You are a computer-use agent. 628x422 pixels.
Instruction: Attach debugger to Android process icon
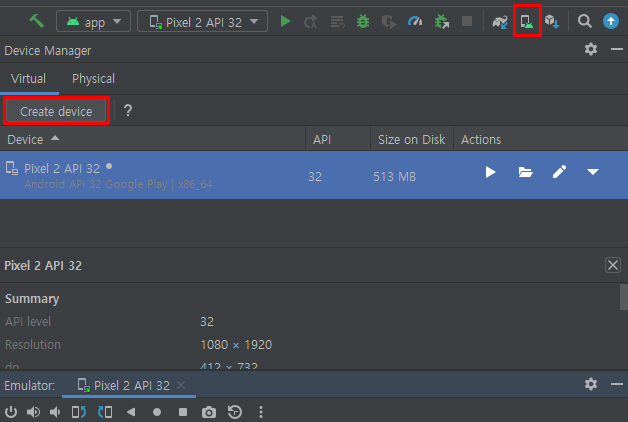coord(441,22)
